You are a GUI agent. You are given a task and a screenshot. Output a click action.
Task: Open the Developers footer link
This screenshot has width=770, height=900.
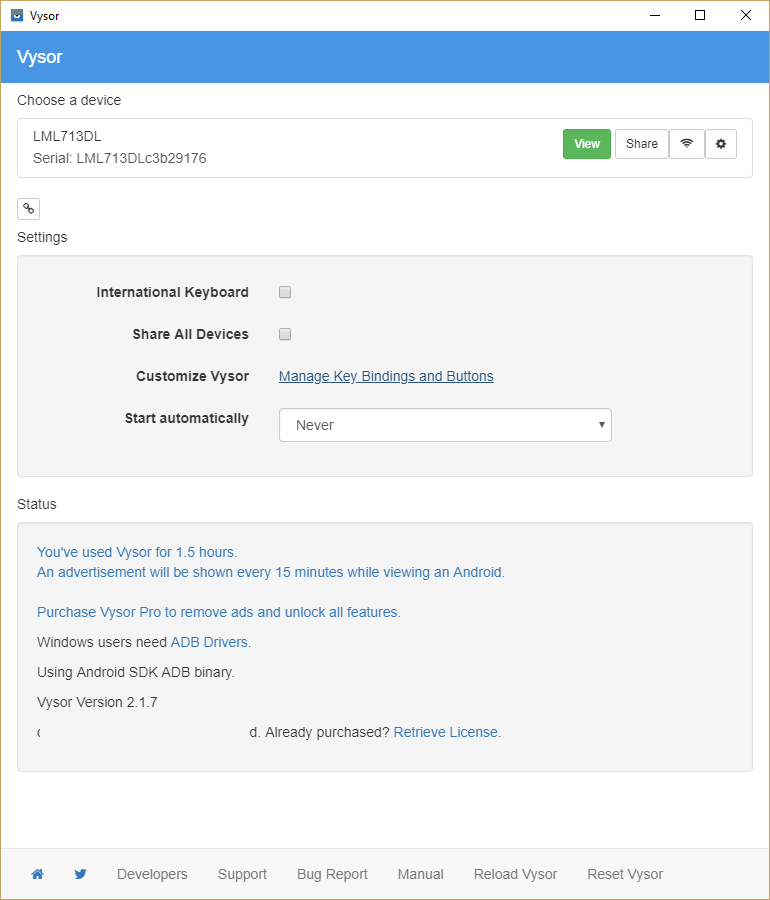152,874
